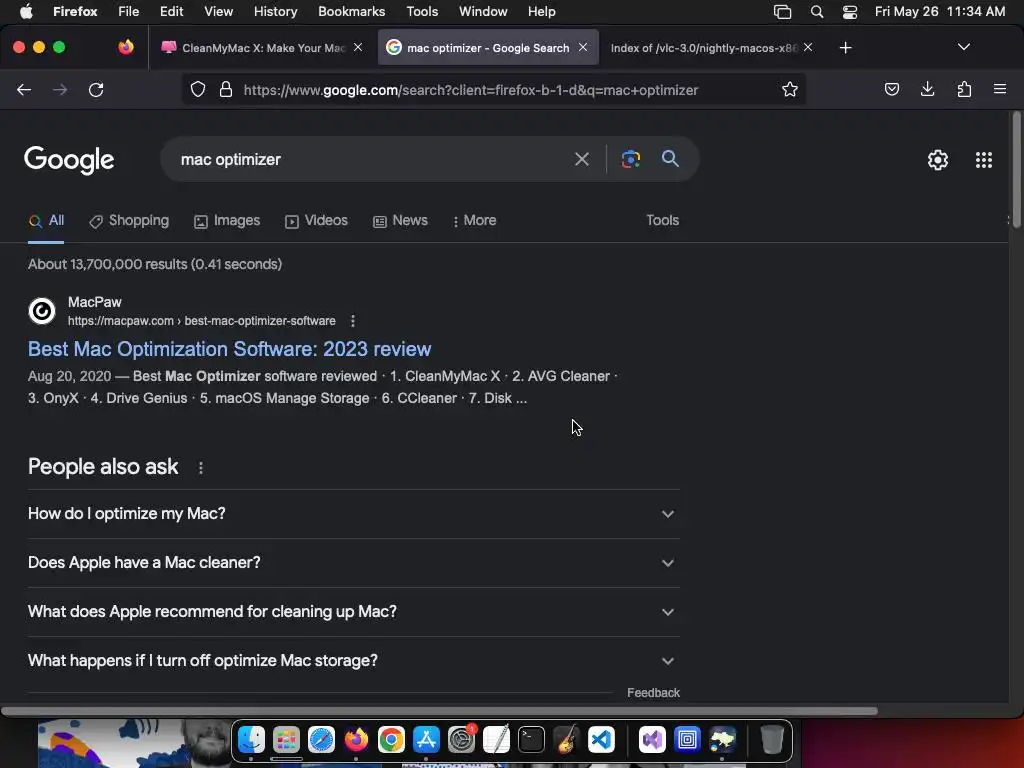The height and width of the screenshot is (768, 1024).
Task: Switch to the Index of /vlc-3.0 tab
Action: pos(704,48)
